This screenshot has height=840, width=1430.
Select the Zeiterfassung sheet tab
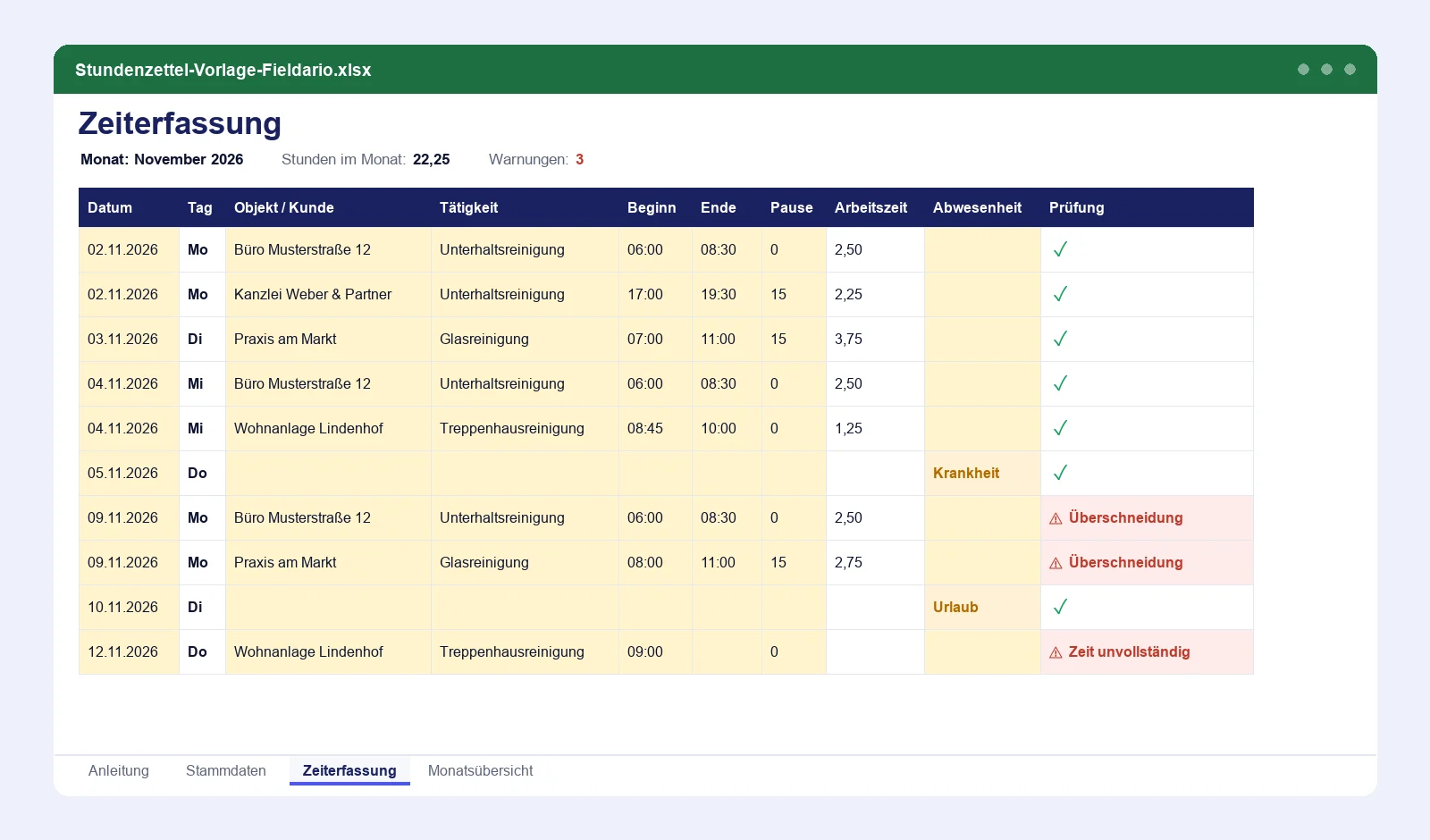pyautogui.click(x=349, y=770)
